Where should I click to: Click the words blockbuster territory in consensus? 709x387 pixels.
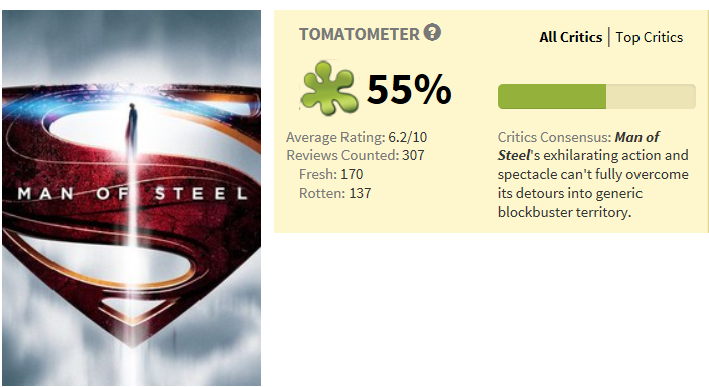coord(564,212)
